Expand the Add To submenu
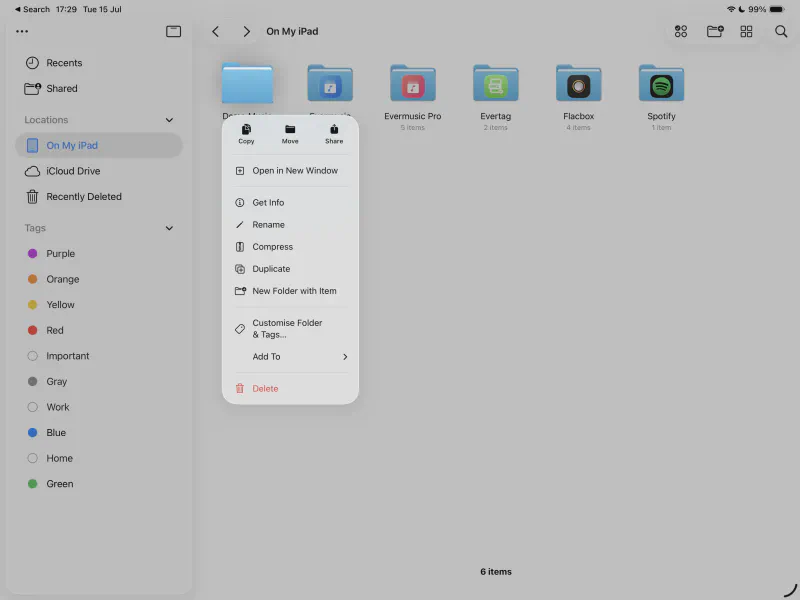Screen dimensions: 800x600 click(x=345, y=357)
